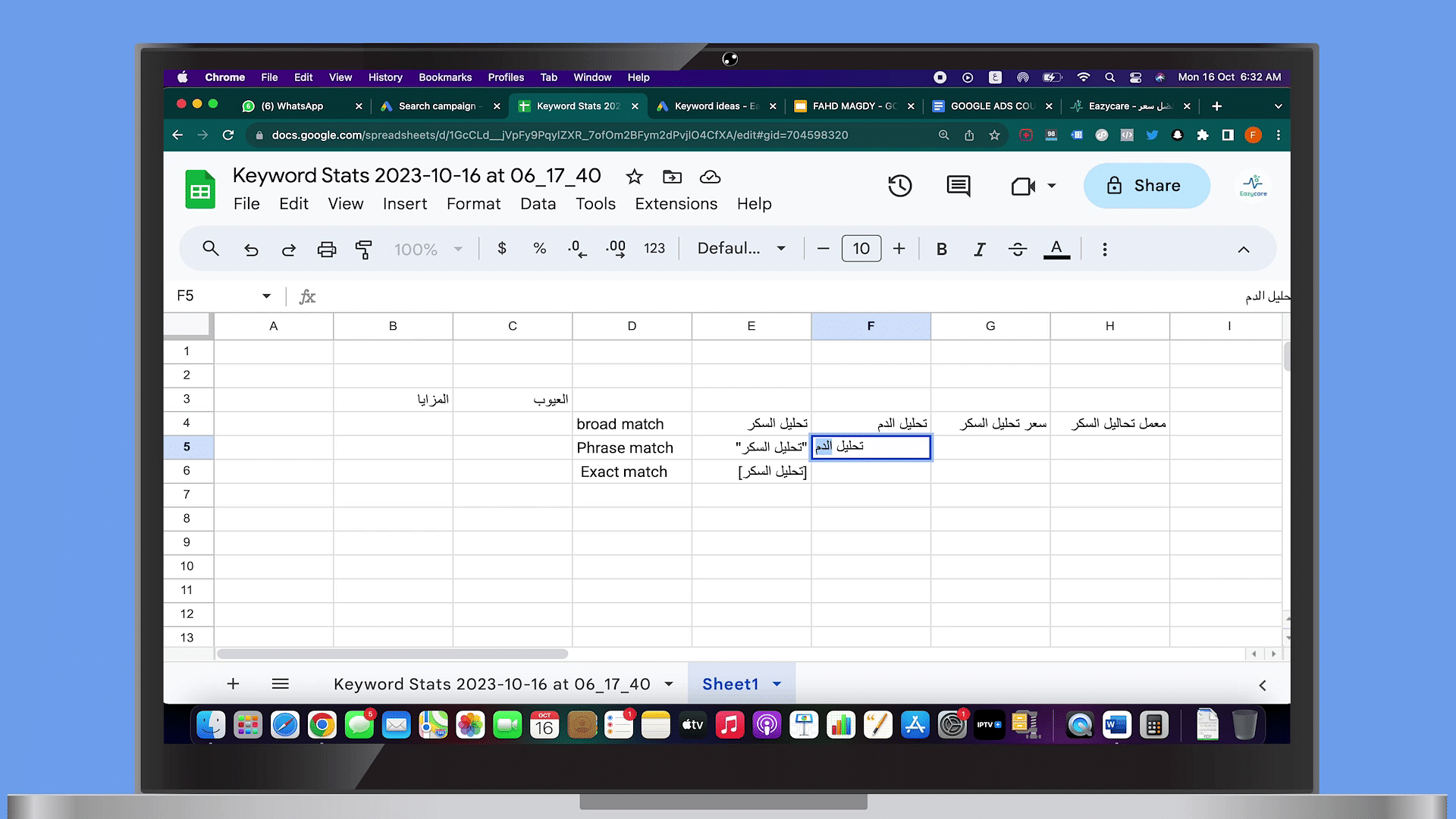Open the Data menu
Screen dimensions: 1456x819
(x=538, y=204)
